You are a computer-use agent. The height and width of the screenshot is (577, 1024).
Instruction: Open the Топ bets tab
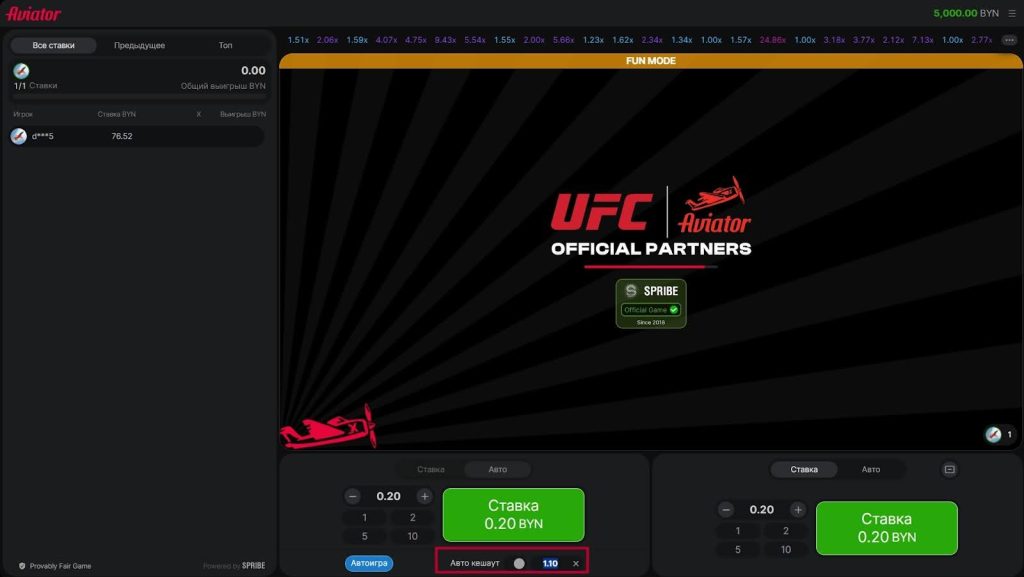[x=225, y=45]
